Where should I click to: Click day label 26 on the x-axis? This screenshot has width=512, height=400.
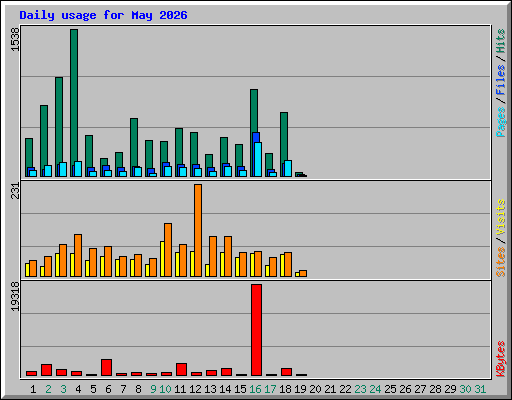point(405,389)
